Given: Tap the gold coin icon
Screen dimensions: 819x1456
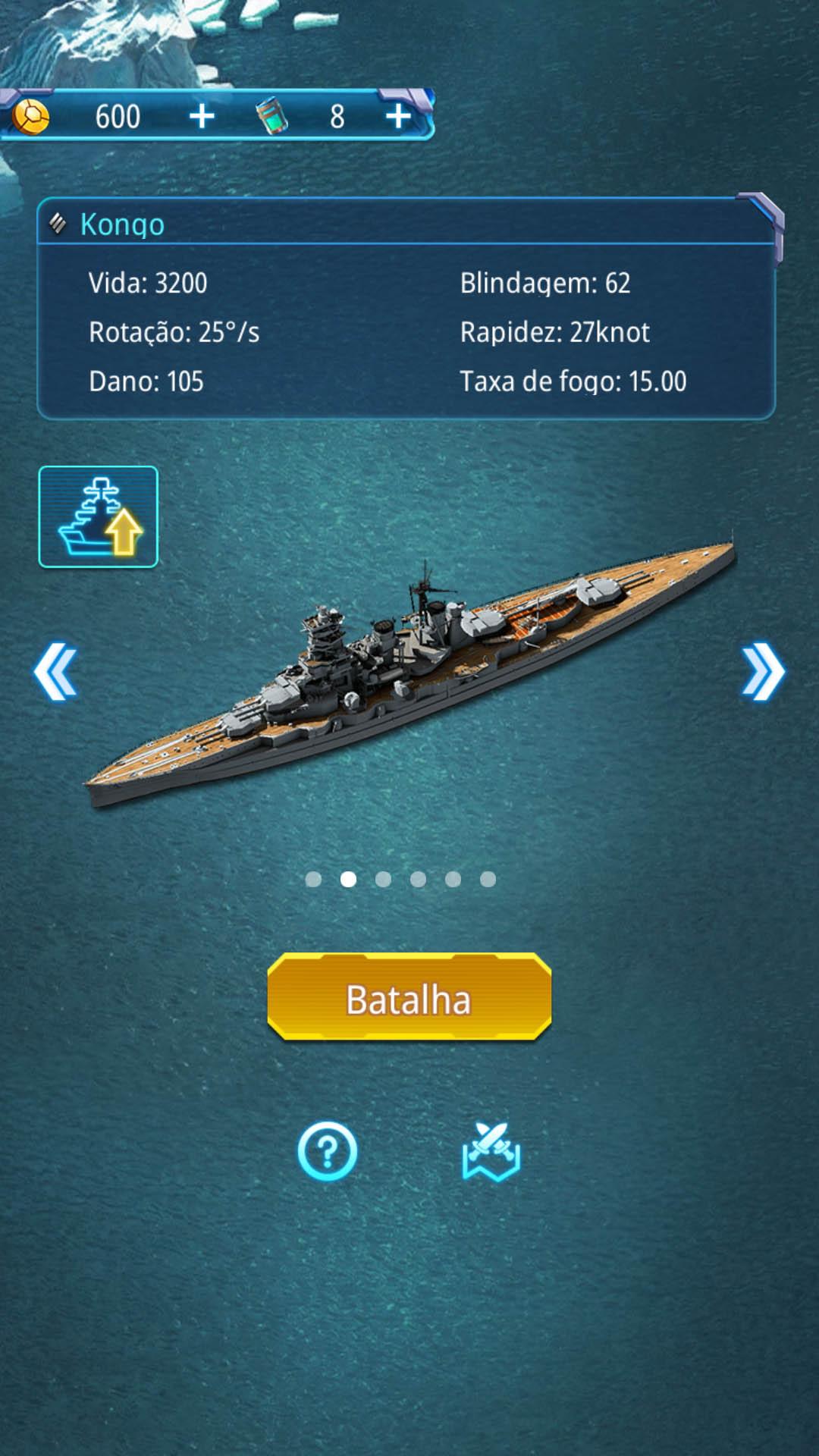Looking at the screenshot, I should click(31, 117).
